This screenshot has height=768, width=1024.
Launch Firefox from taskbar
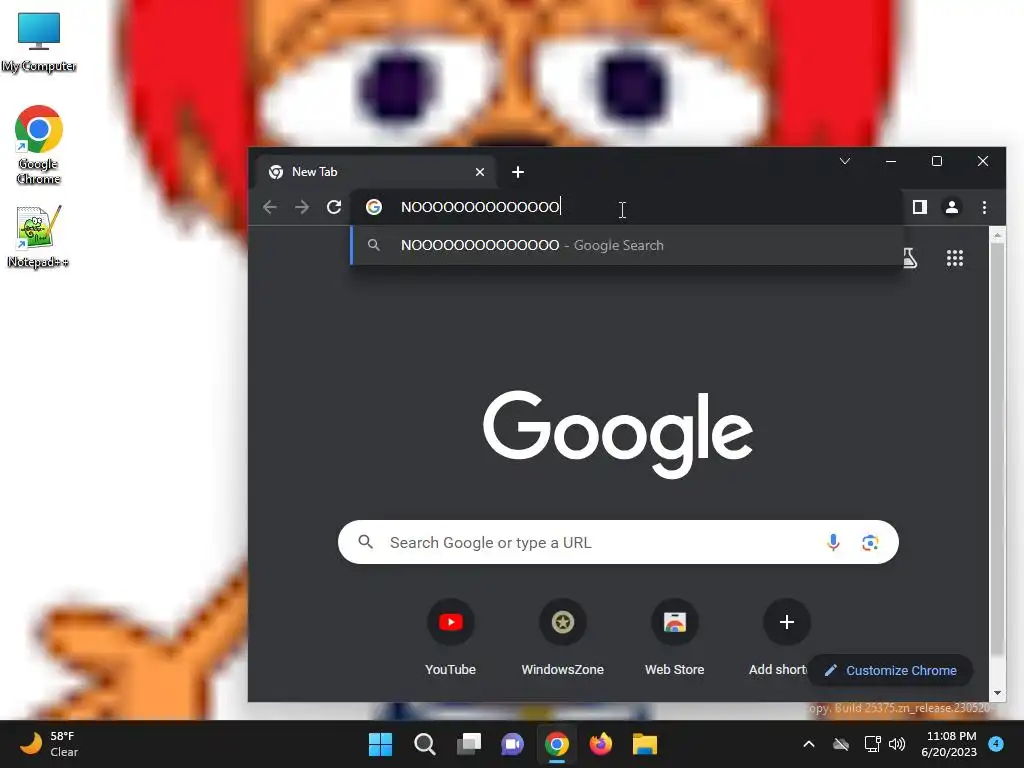pyautogui.click(x=600, y=744)
